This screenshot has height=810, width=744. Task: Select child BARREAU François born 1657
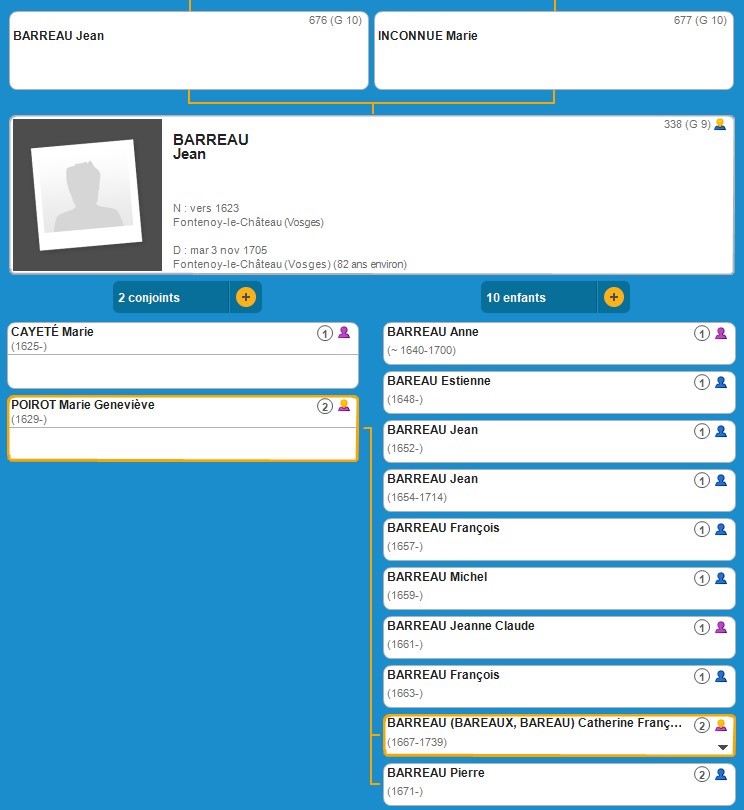point(540,537)
